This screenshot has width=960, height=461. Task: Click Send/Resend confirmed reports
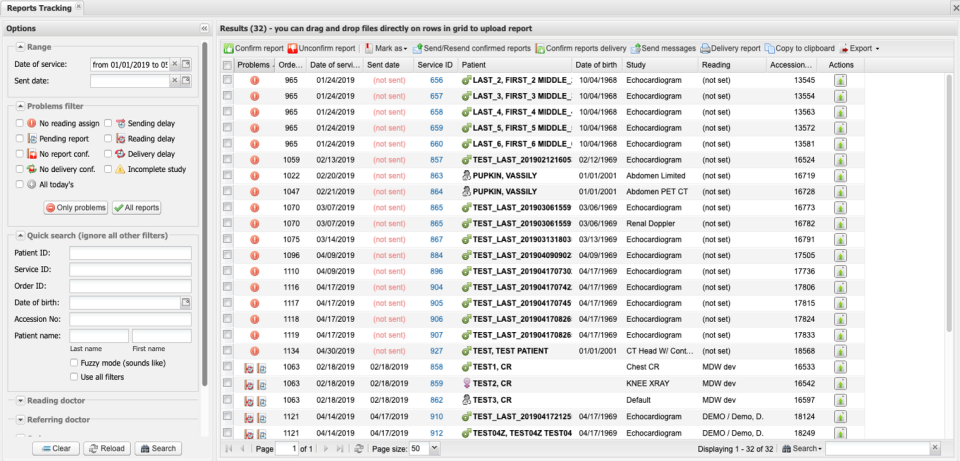click(x=471, y=48)
